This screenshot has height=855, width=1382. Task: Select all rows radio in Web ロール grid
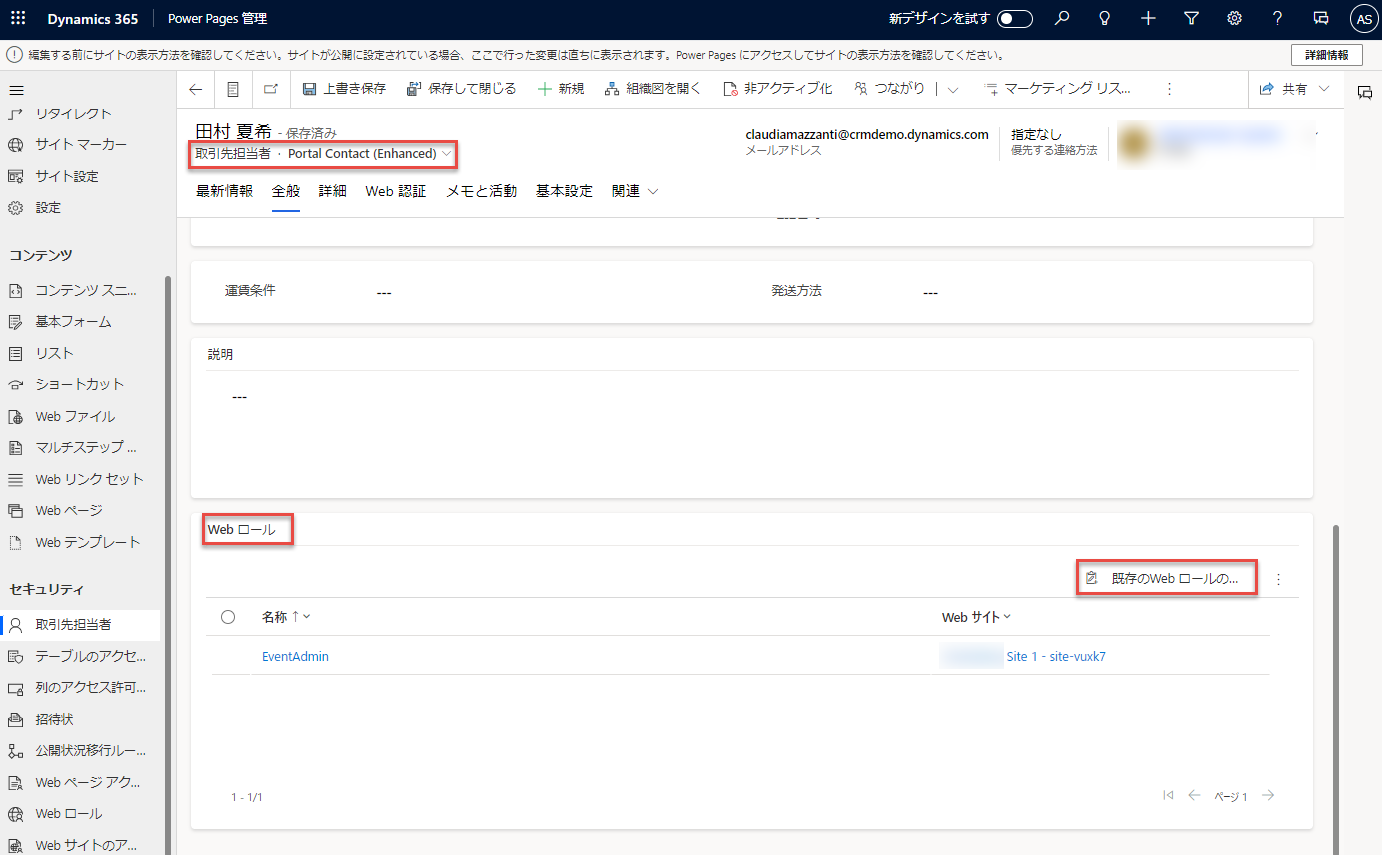click(x=228, y=617)
